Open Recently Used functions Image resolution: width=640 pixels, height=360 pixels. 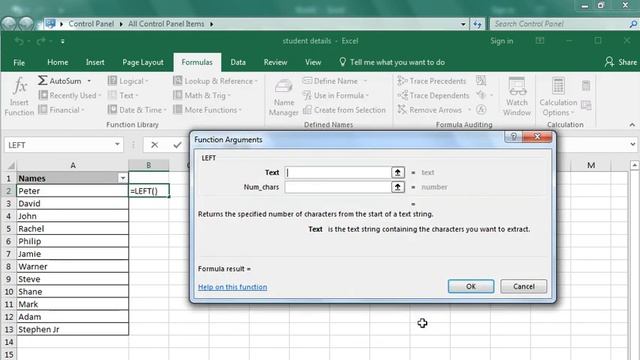(70, 96)
